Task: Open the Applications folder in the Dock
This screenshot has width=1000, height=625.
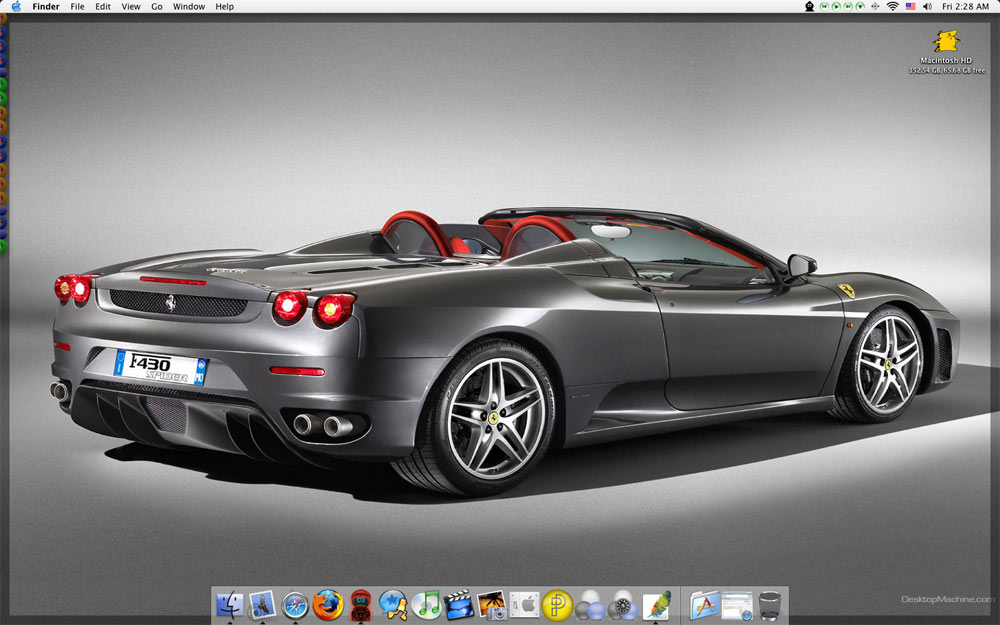Action: (x=704, y=605)
